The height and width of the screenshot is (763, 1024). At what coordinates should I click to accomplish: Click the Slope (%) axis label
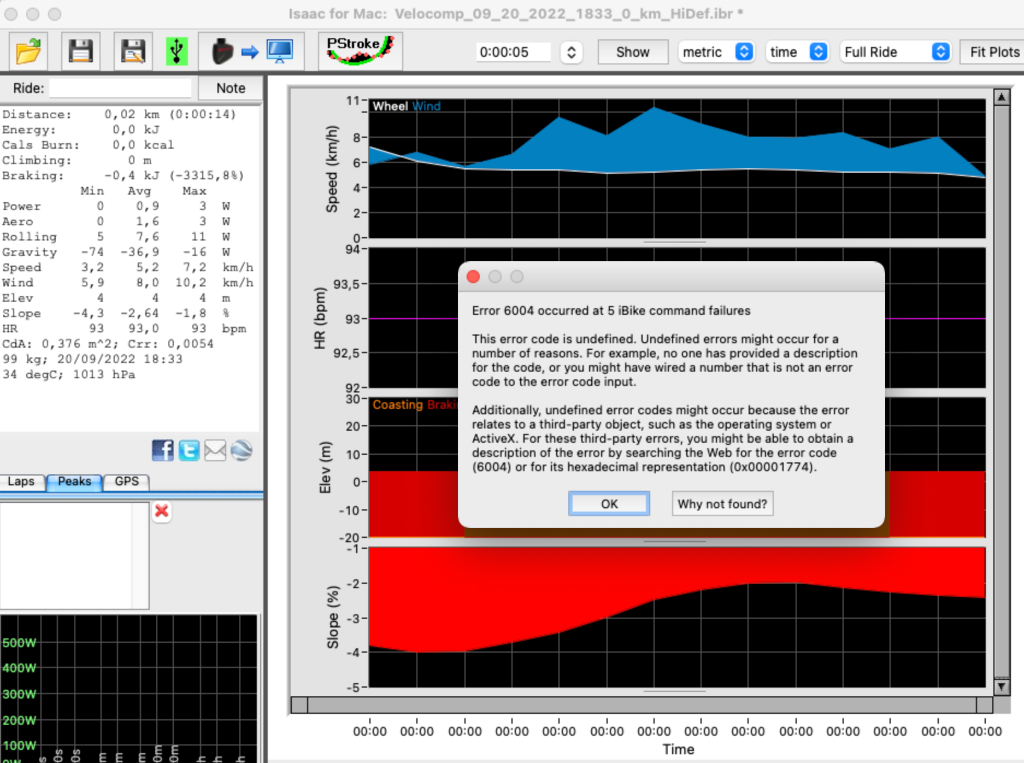(333, 617)
